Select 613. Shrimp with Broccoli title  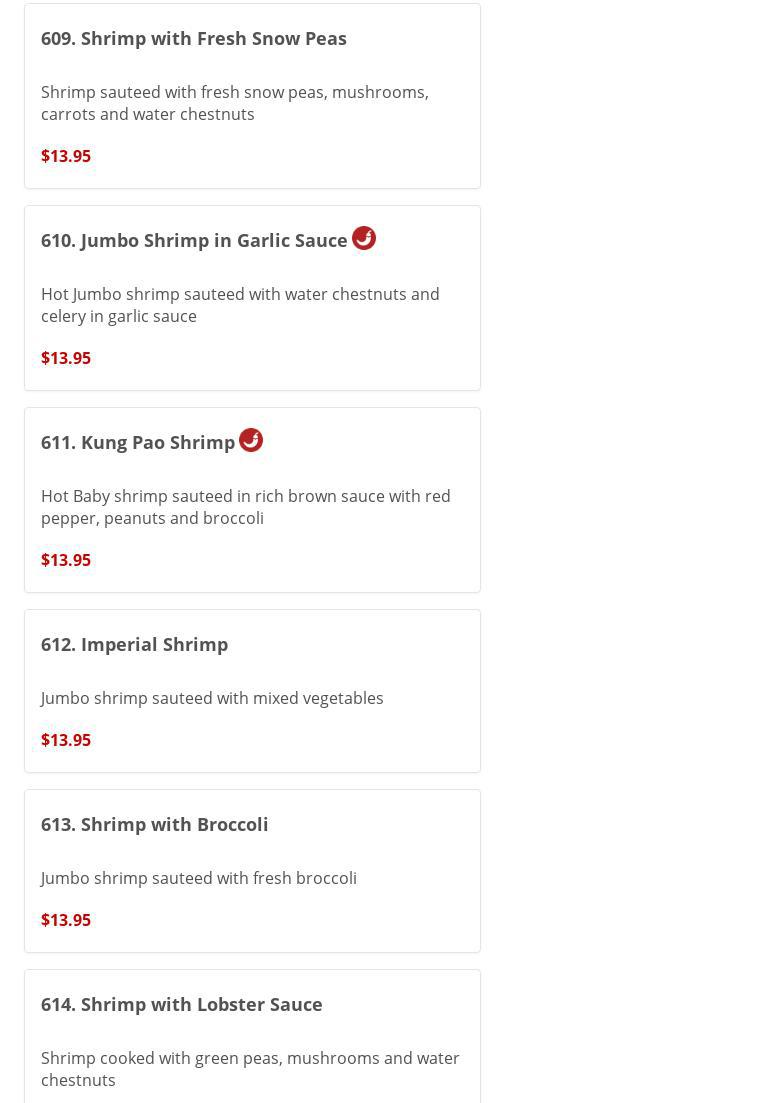tap(154, 824)
